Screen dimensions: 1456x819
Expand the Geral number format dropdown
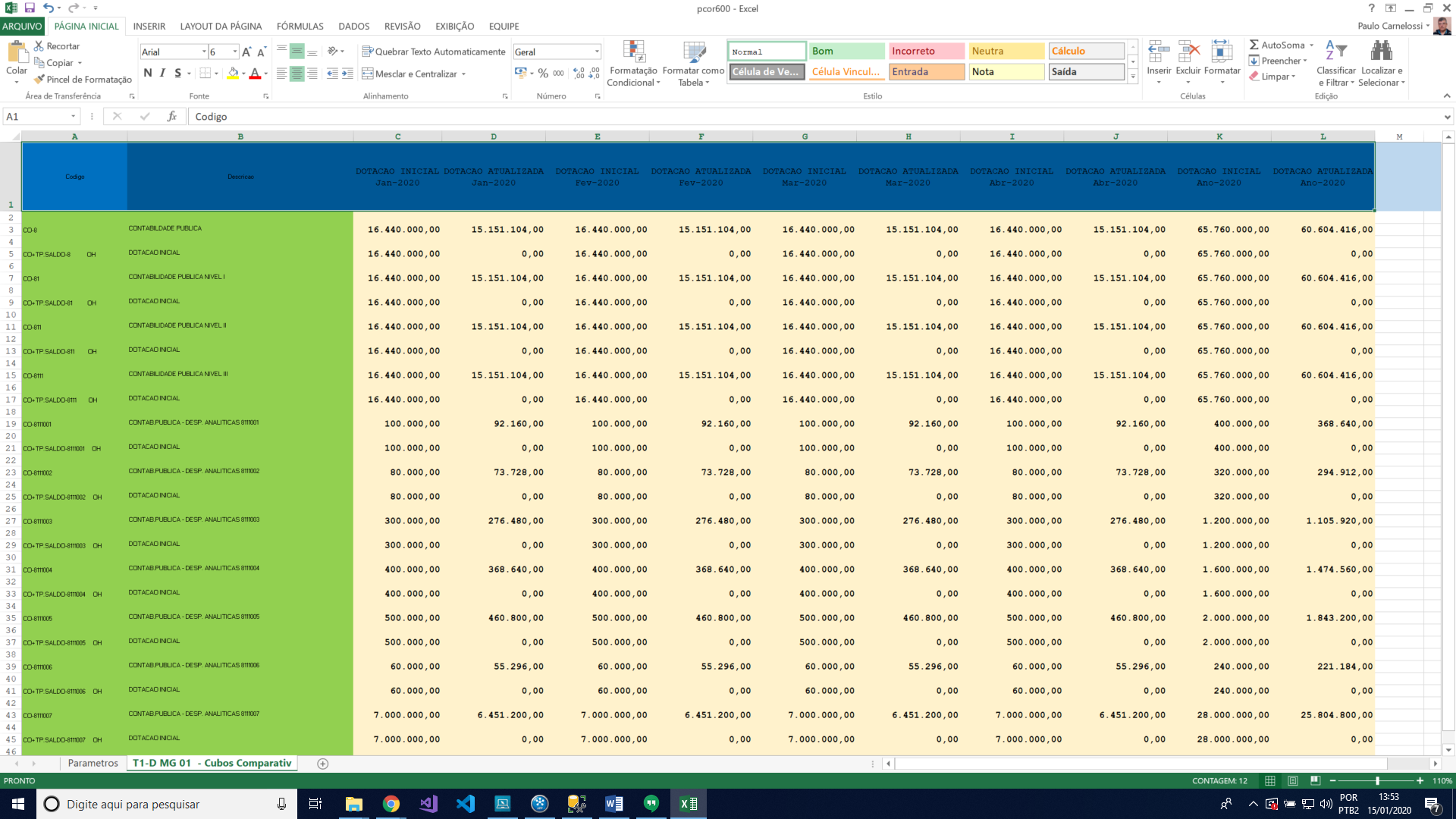597,52
